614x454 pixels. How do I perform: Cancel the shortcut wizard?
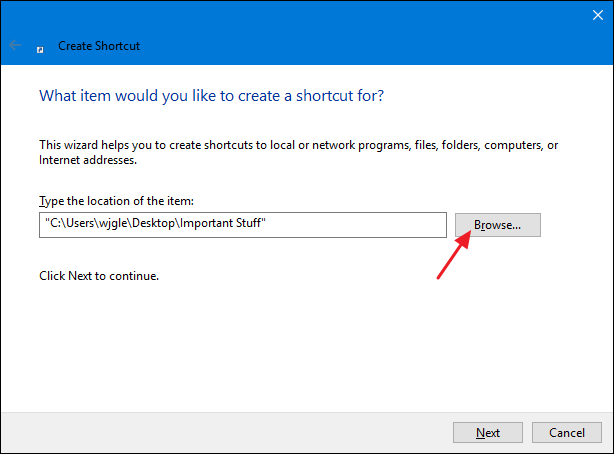point(566,432)
